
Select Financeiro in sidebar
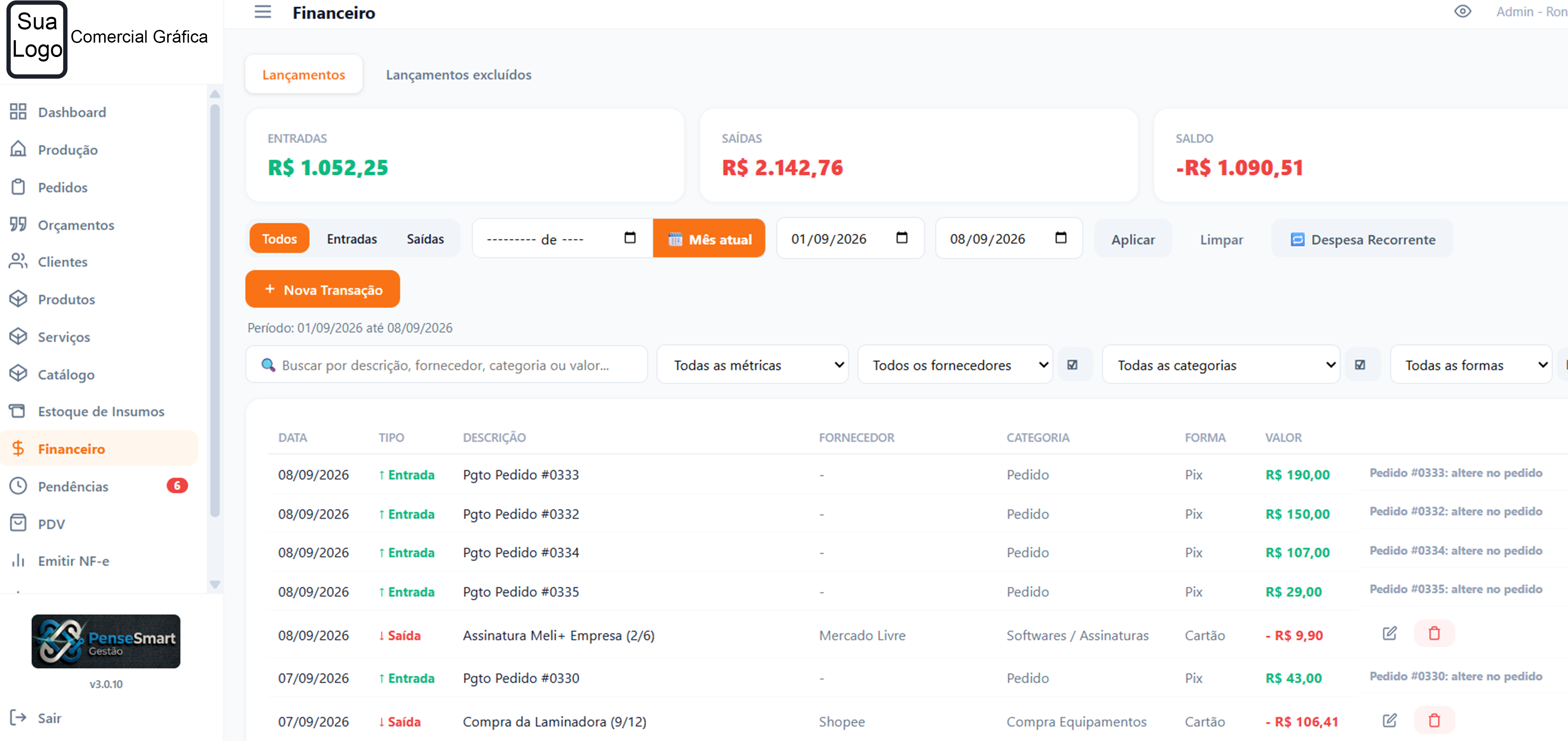pos(99,449)
